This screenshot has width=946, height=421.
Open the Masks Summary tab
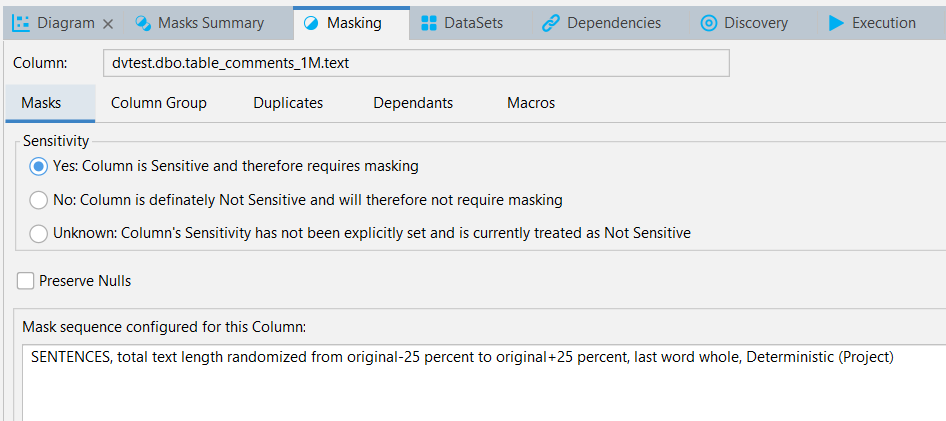pyautogui.click(x=200, y=24)
